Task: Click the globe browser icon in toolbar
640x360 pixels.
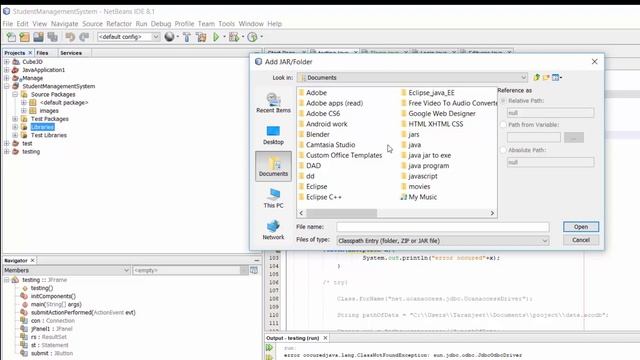Action: click(169, 37)
